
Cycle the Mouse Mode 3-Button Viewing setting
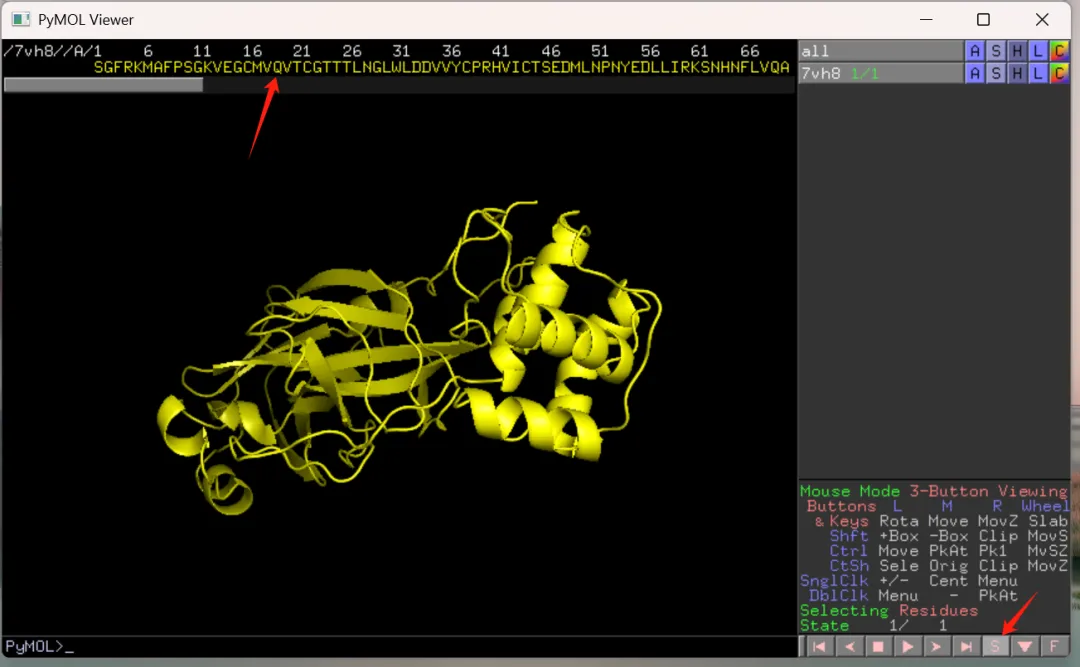(933, 491)
